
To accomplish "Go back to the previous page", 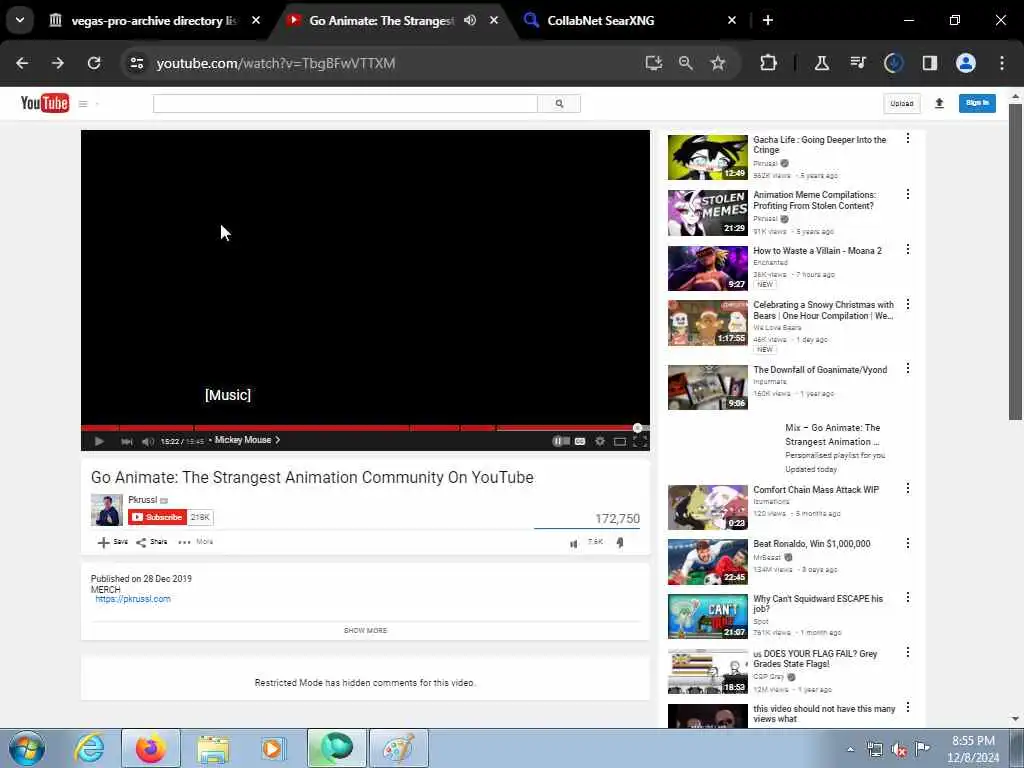I will [22, 63].
